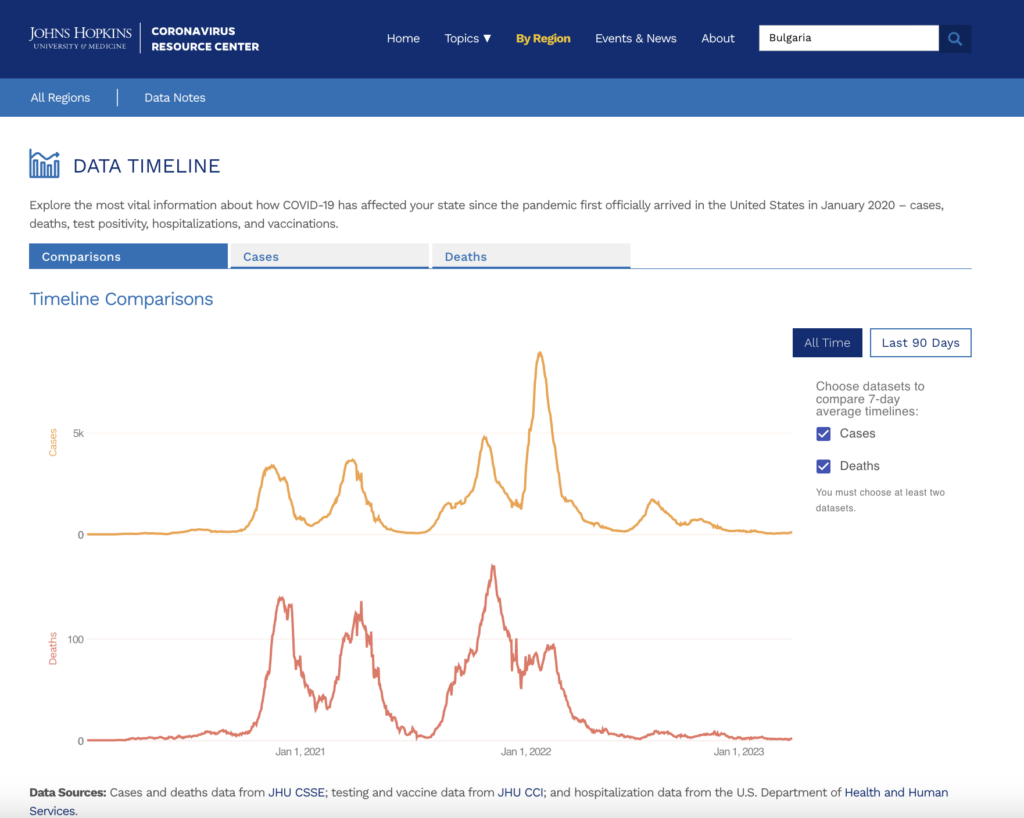
Task: Open the About page
Action: pos(718,39)
